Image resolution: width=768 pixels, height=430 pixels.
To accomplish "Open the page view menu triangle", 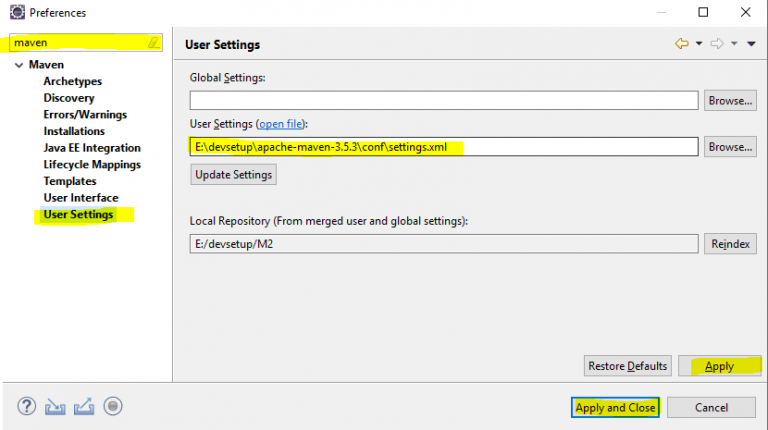I will [751, 44].
